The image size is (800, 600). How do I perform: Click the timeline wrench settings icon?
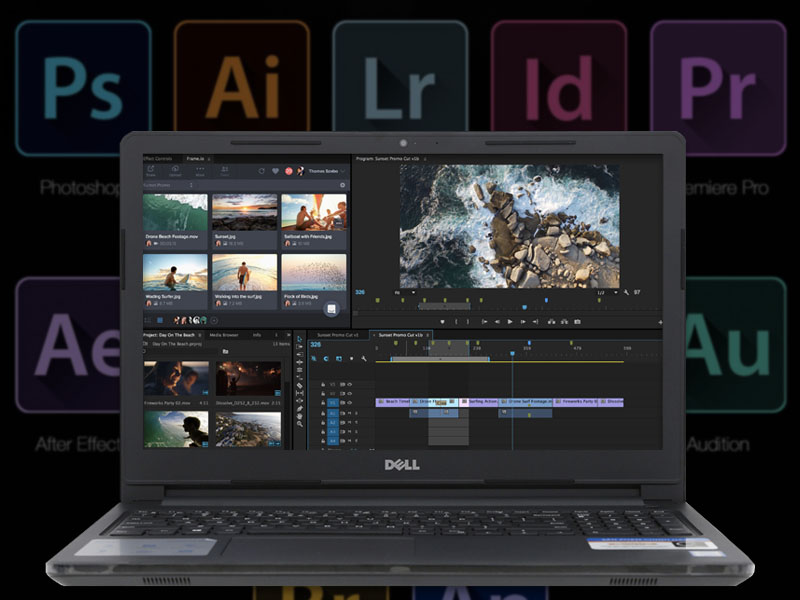pos(364,359)
